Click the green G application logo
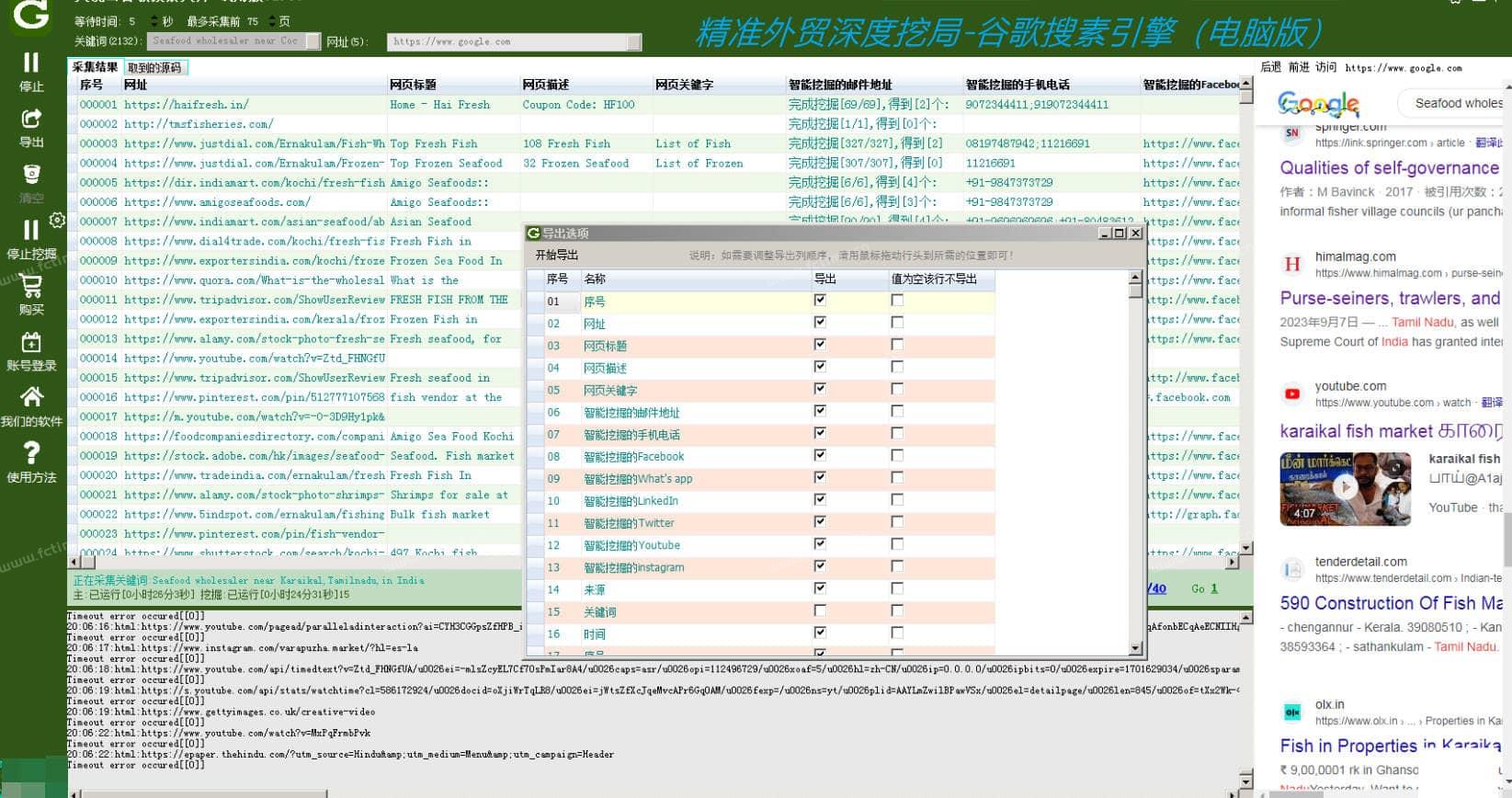 point(31,16)
